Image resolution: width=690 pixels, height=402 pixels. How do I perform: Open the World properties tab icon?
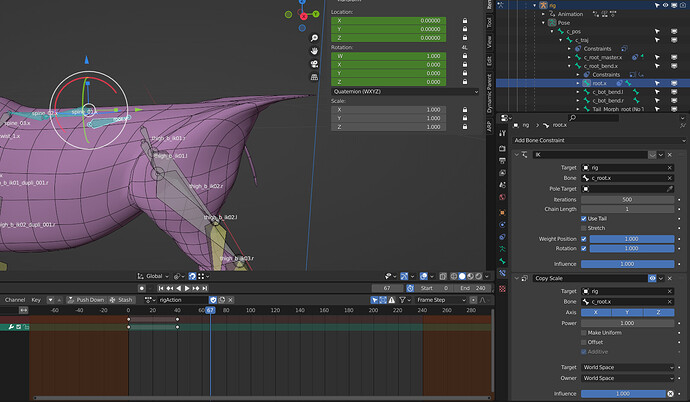tap(502, 197)
